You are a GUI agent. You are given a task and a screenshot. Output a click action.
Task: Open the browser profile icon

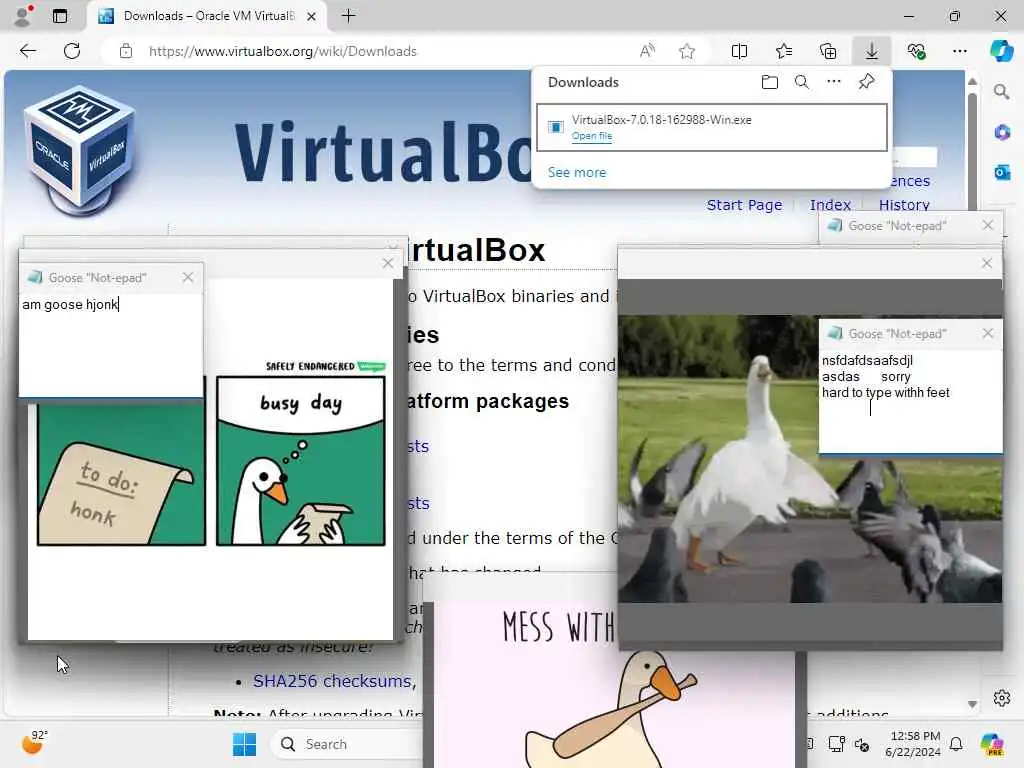[x=24, y=16]
